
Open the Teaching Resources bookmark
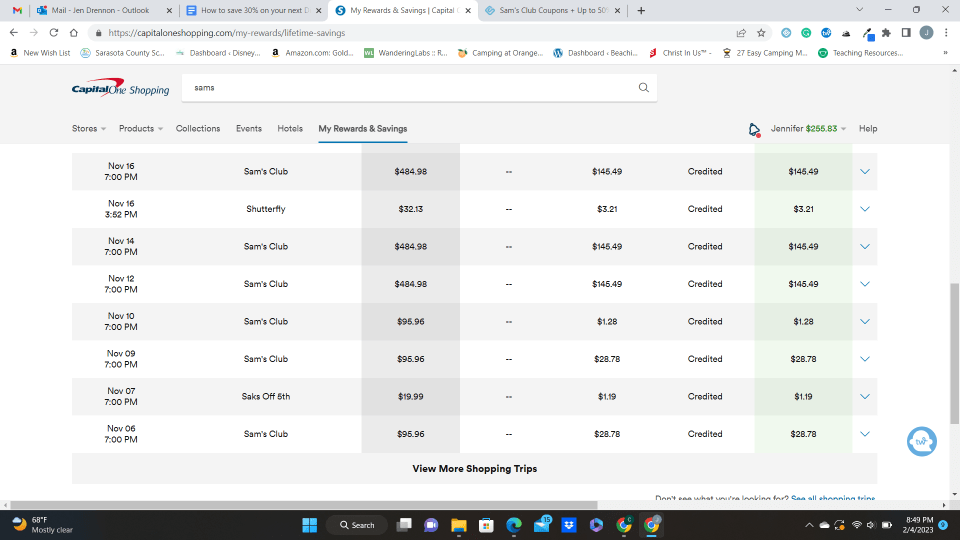click(x=861, y=53)
